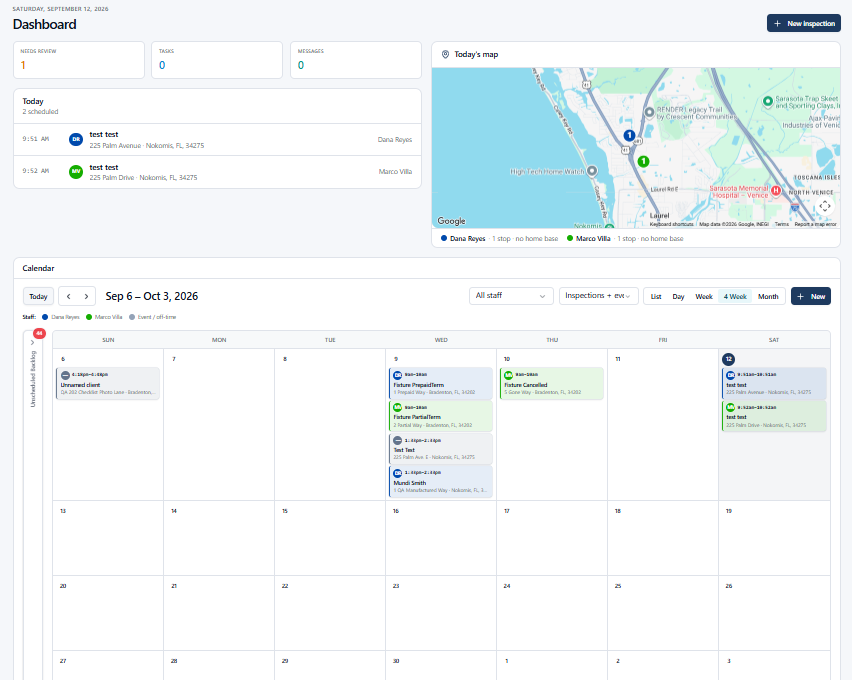This screenshot has width=852, height=680.
Task: Click the New inspection button
Action: click(804, 23)
